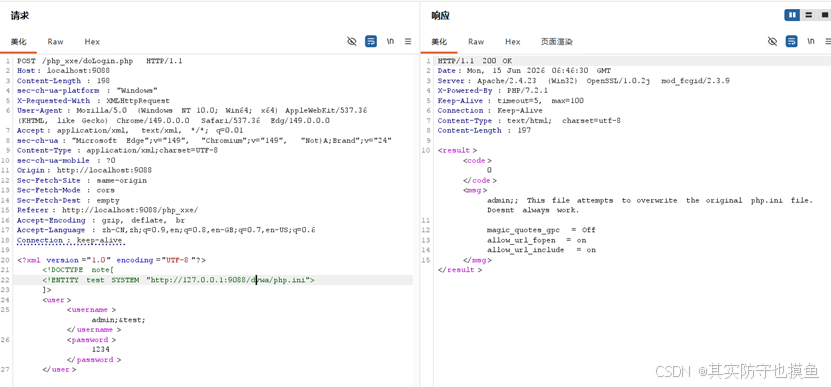Click the Origin: http://localhost:9088 header

[x=85, y=170]
